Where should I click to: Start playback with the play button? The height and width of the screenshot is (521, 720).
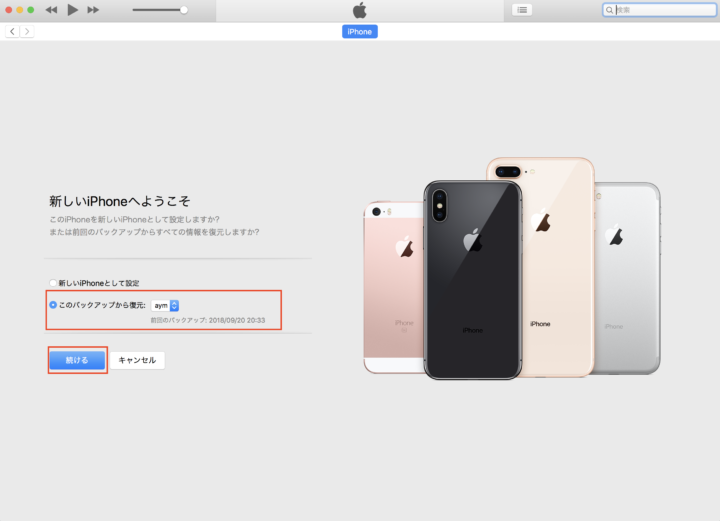(x=73, y=10)
